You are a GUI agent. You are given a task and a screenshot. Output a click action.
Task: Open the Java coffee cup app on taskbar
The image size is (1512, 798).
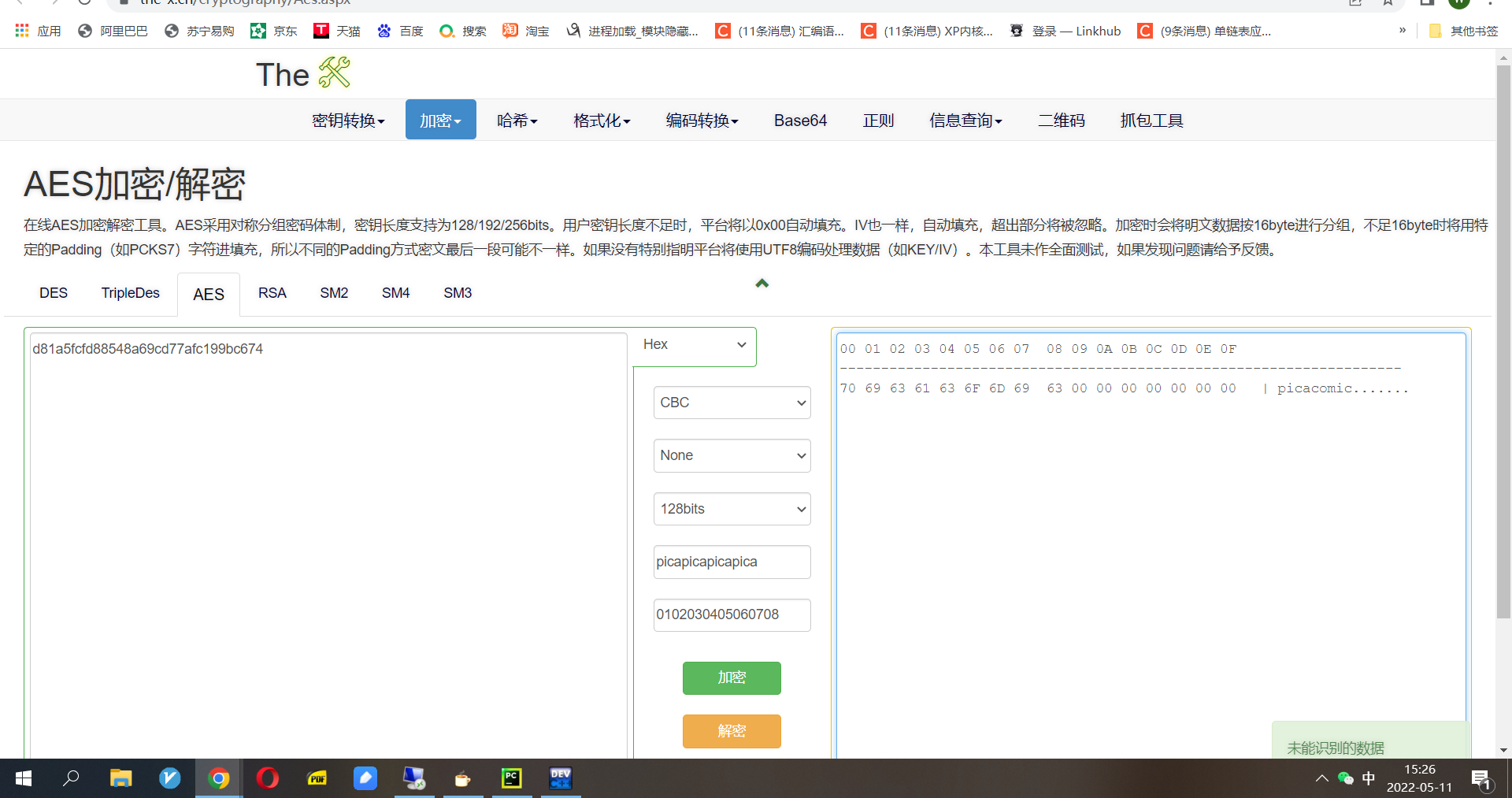[463, 778]
